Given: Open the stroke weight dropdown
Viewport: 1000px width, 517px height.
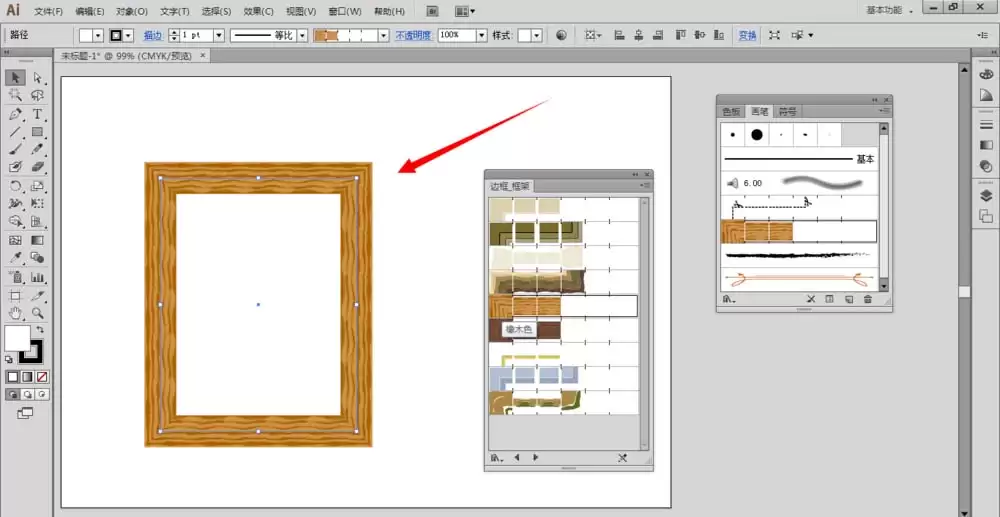Looking at the screenshot, I should click(219, 36).
